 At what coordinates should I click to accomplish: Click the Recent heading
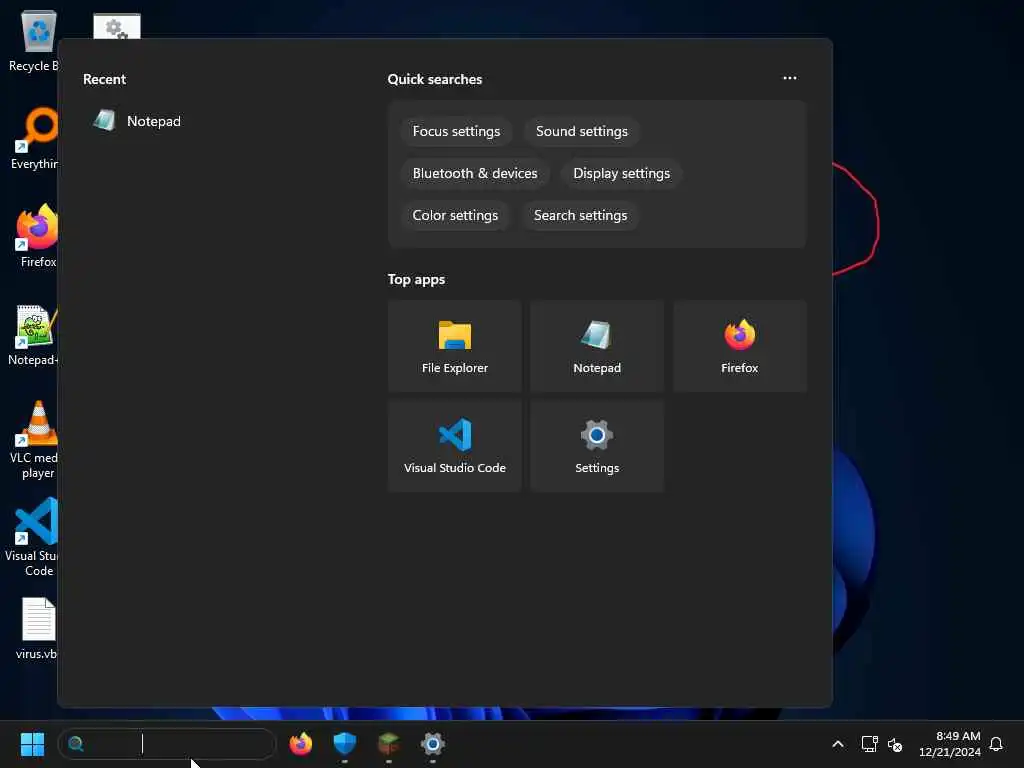point(104,79)
